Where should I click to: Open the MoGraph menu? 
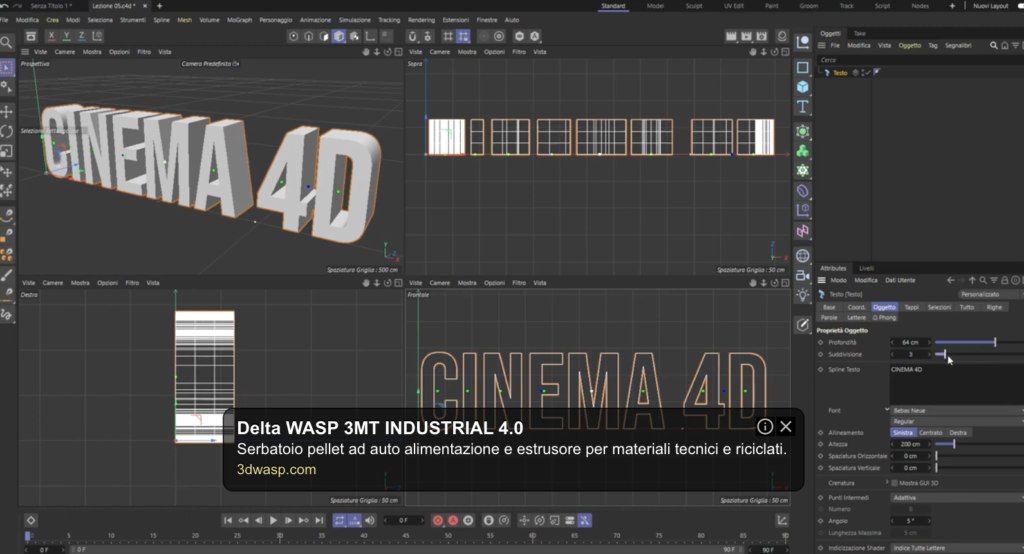[x=239, y=20]
